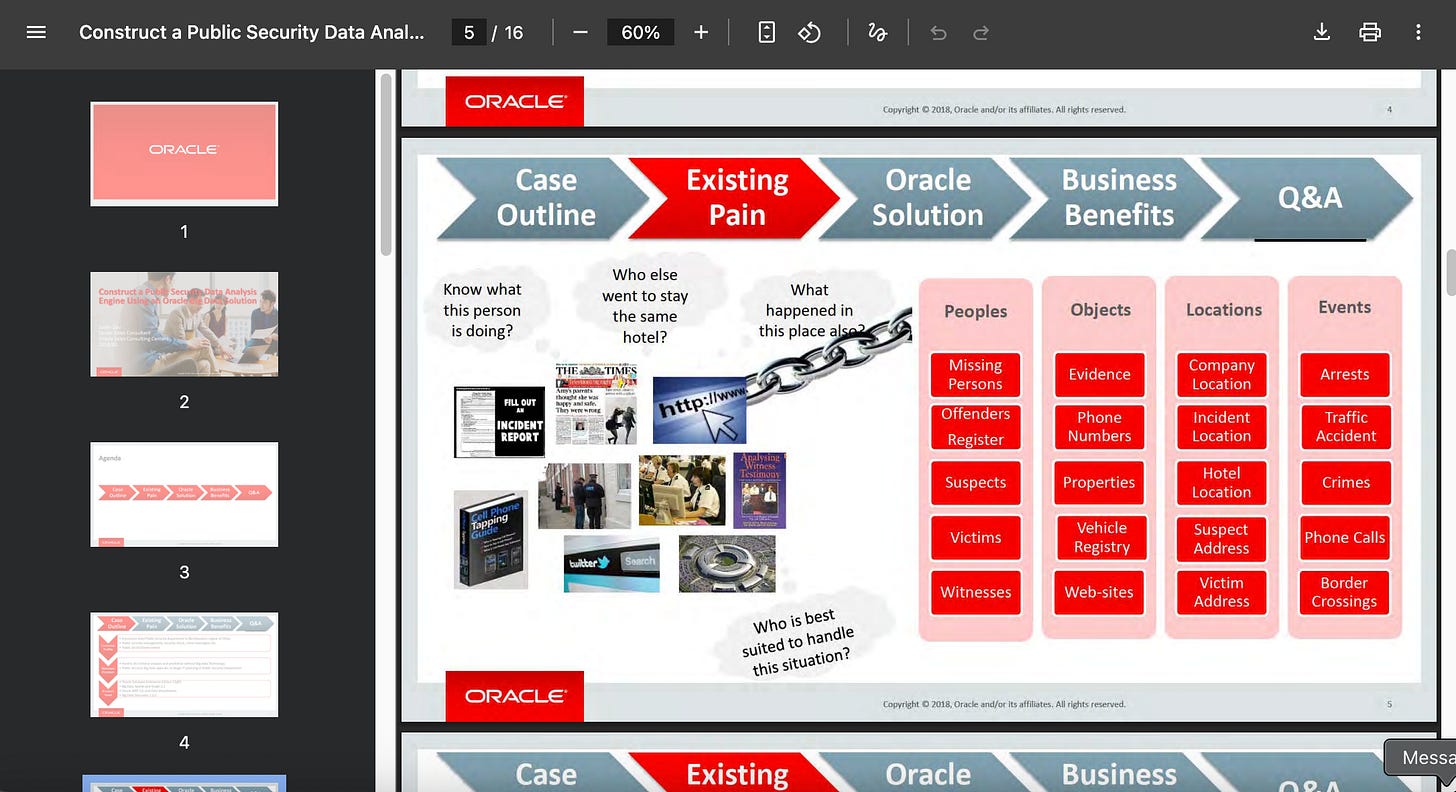Print the document
Screen dimensions: 1456x792
(x=1370, y=32)
